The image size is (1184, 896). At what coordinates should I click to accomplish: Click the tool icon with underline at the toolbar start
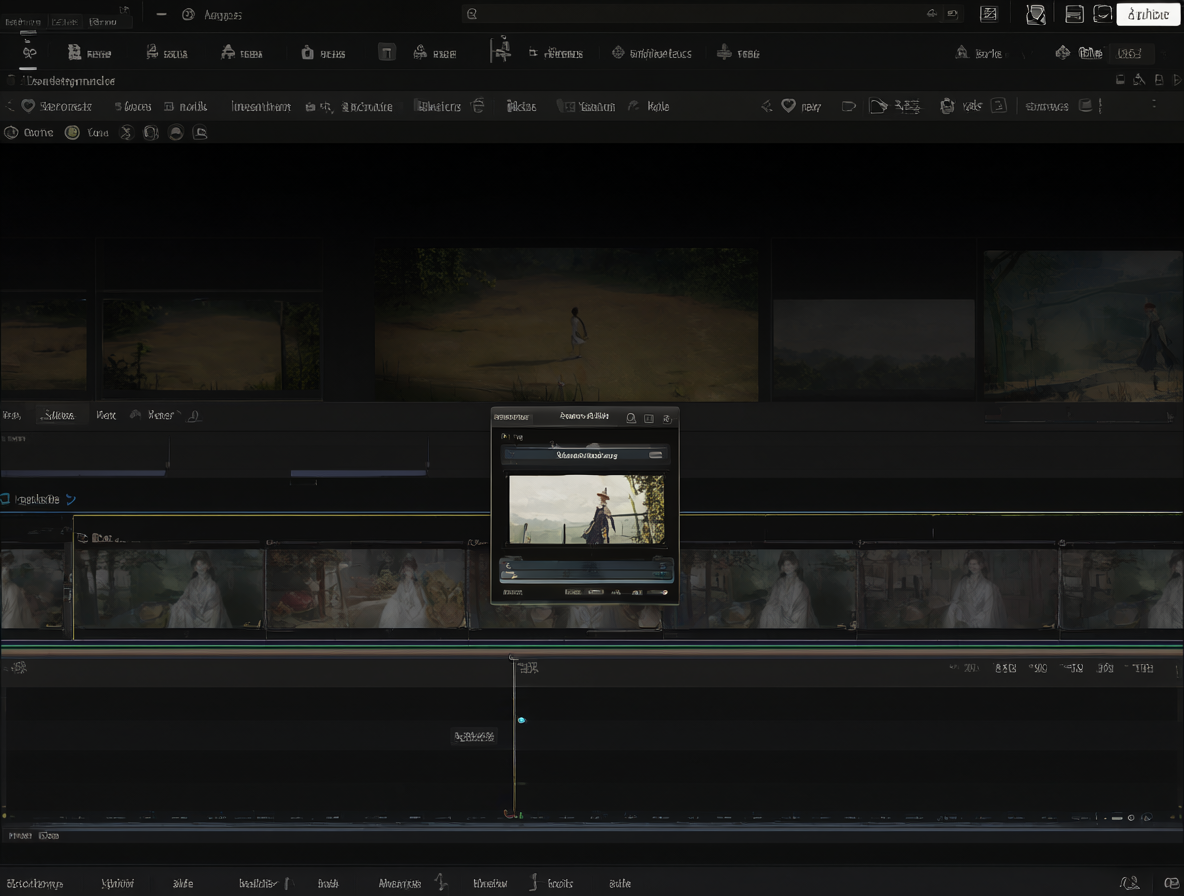point(29,53)
